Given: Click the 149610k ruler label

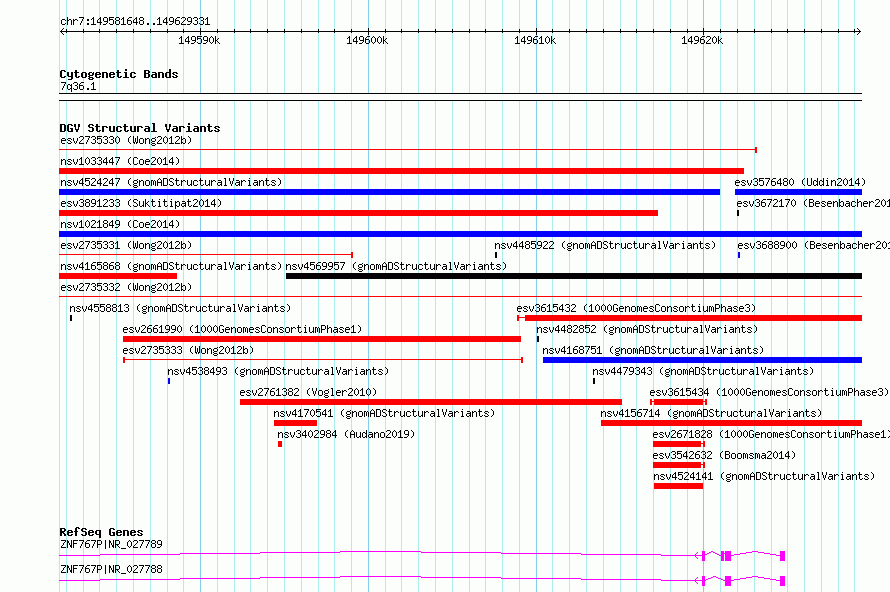Looking at the screenshot, I should [535, 40].
